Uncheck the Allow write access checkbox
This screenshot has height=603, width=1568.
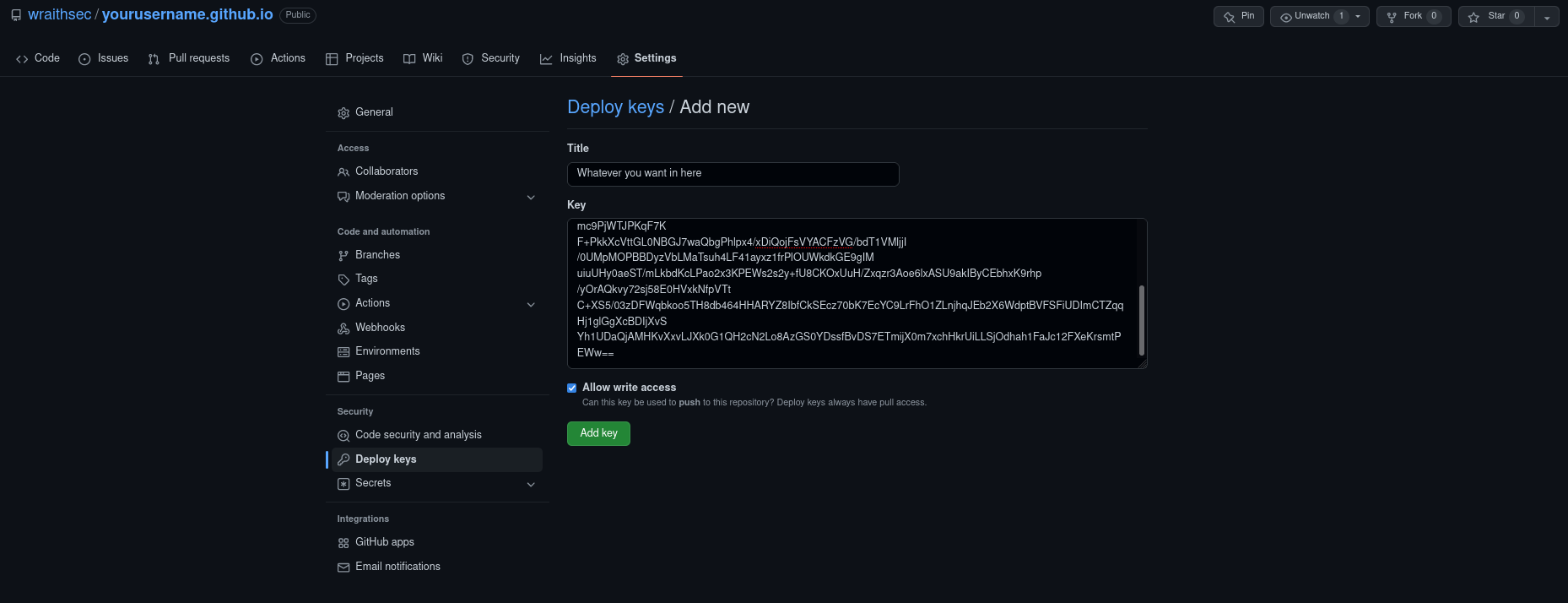coord(572,388)
